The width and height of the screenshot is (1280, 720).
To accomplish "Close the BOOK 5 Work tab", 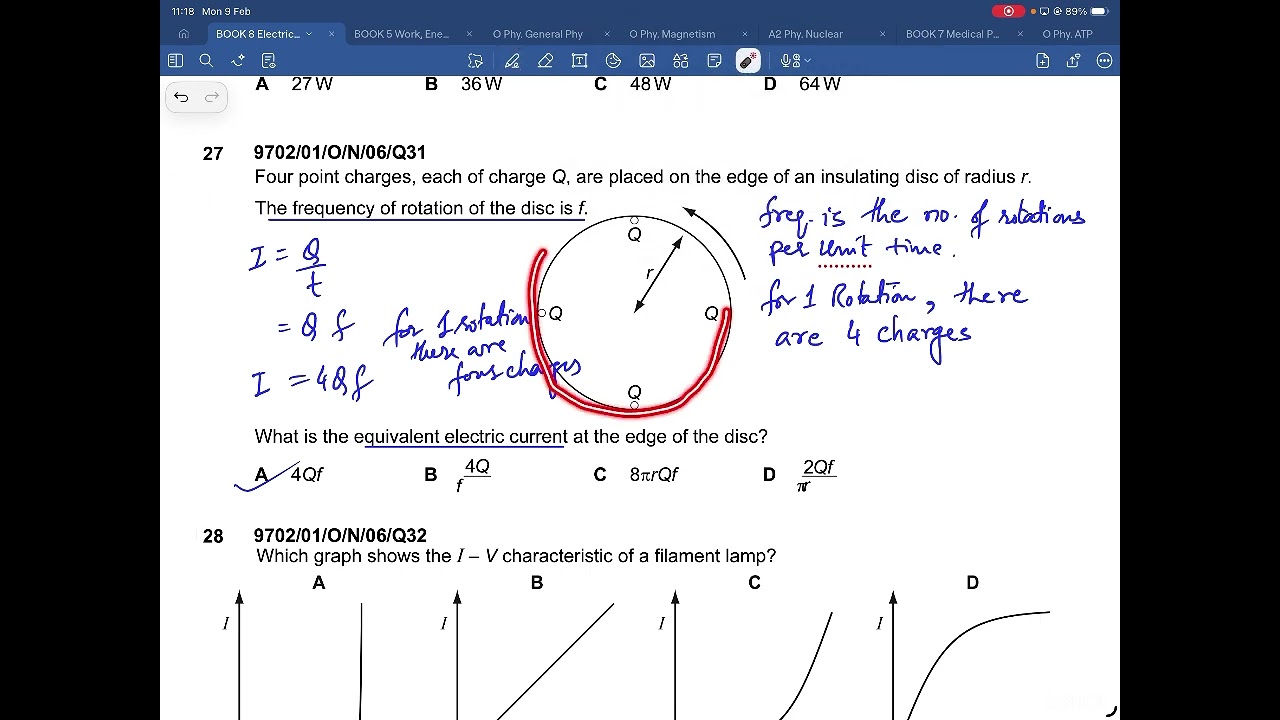I will point(470,34).
